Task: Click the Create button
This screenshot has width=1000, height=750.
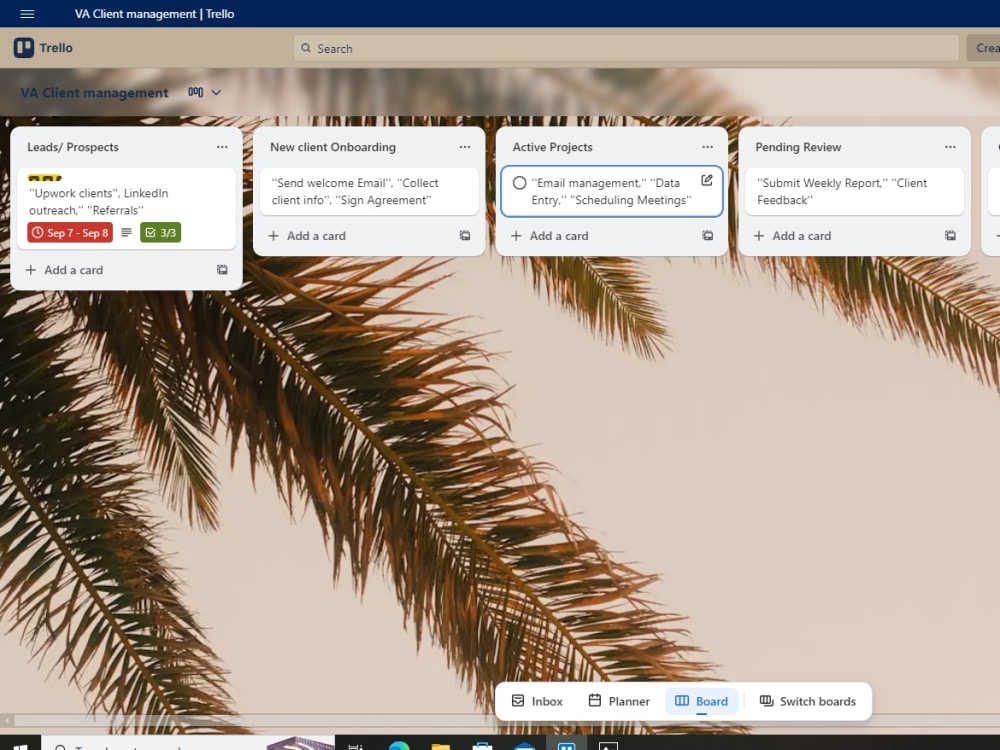Action: click(x=985, y=48)
